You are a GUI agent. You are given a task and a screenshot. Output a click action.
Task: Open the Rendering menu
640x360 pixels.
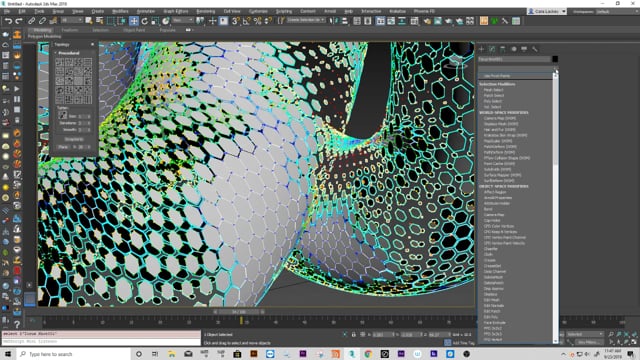(206, 11)
